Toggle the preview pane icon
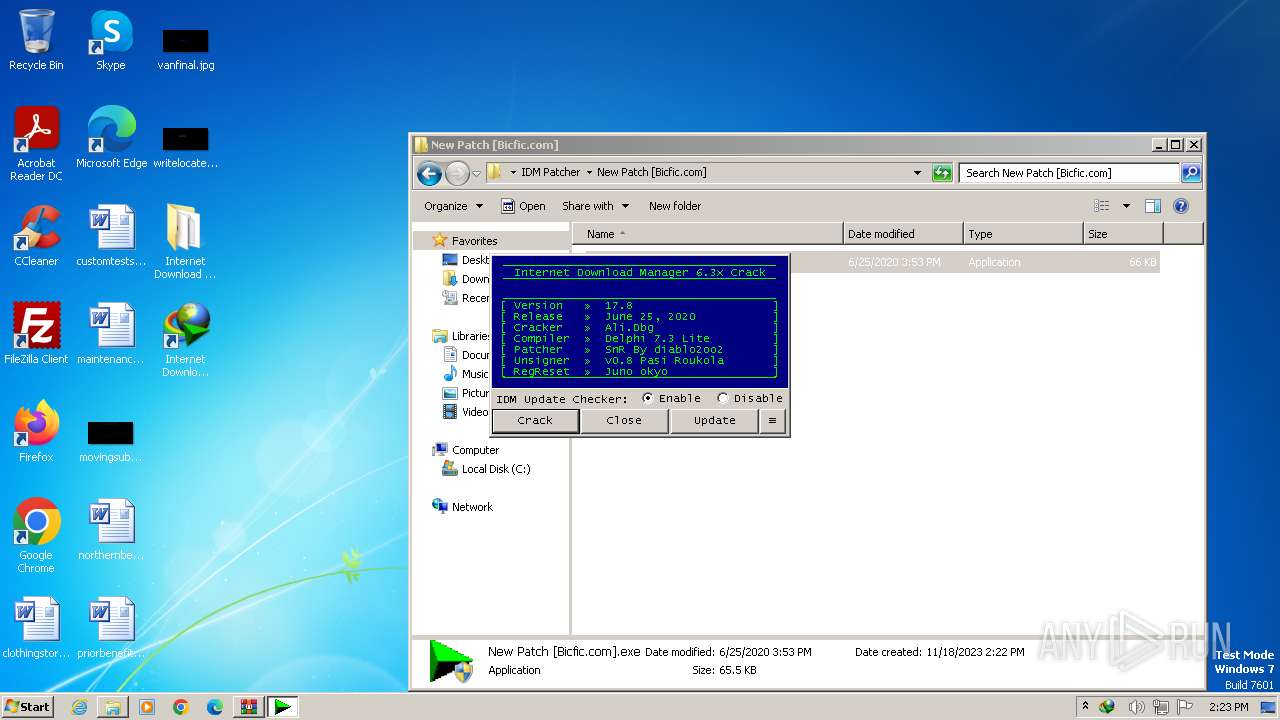Screen dimensions: 1280x720 click(x=1152, y=206)
